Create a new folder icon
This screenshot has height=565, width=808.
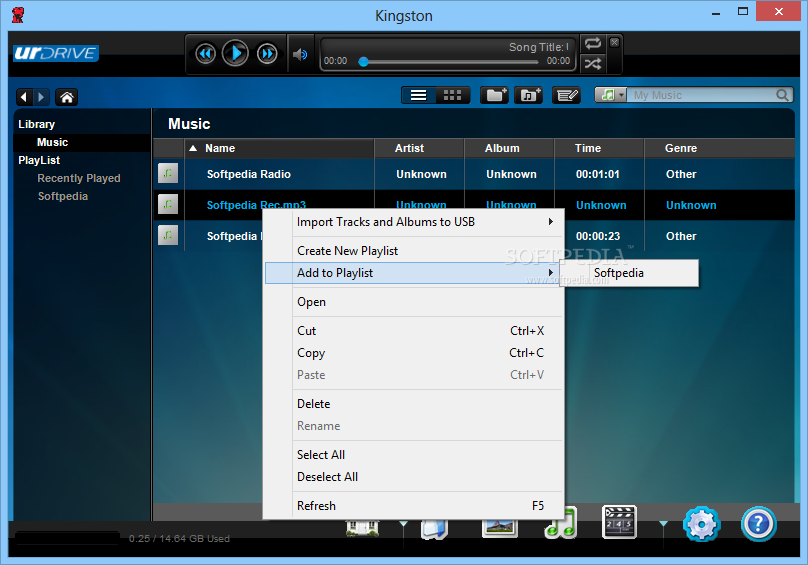[x=495, y=95]
